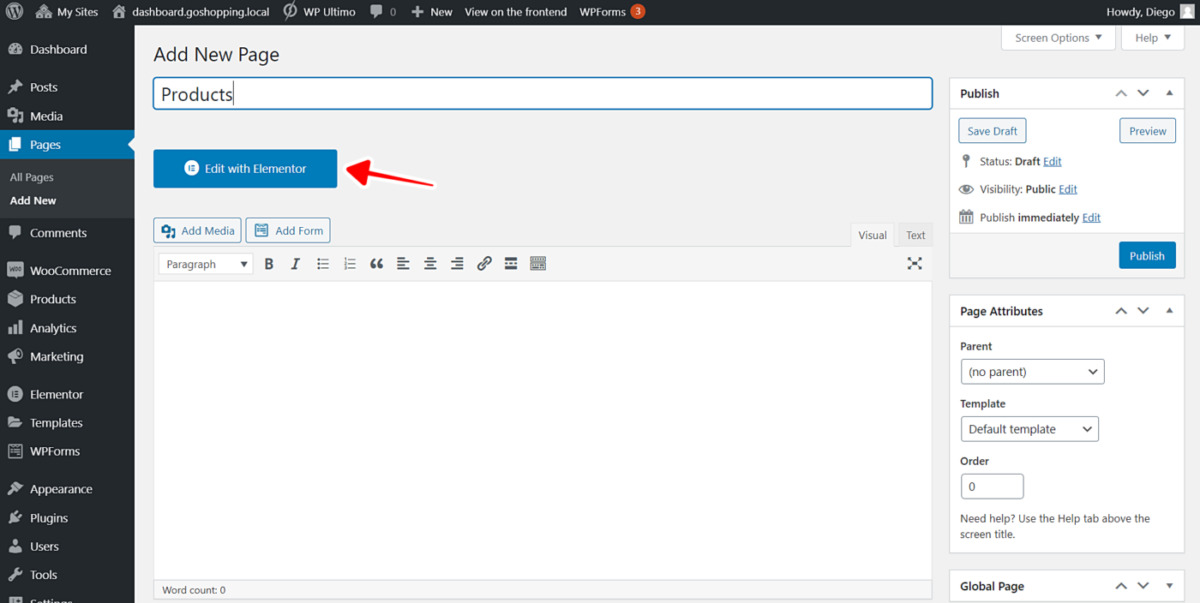This screenshot has width=1200, height=603.
Task: Open the Paragraph style dropdown
Action: (204, 263)
